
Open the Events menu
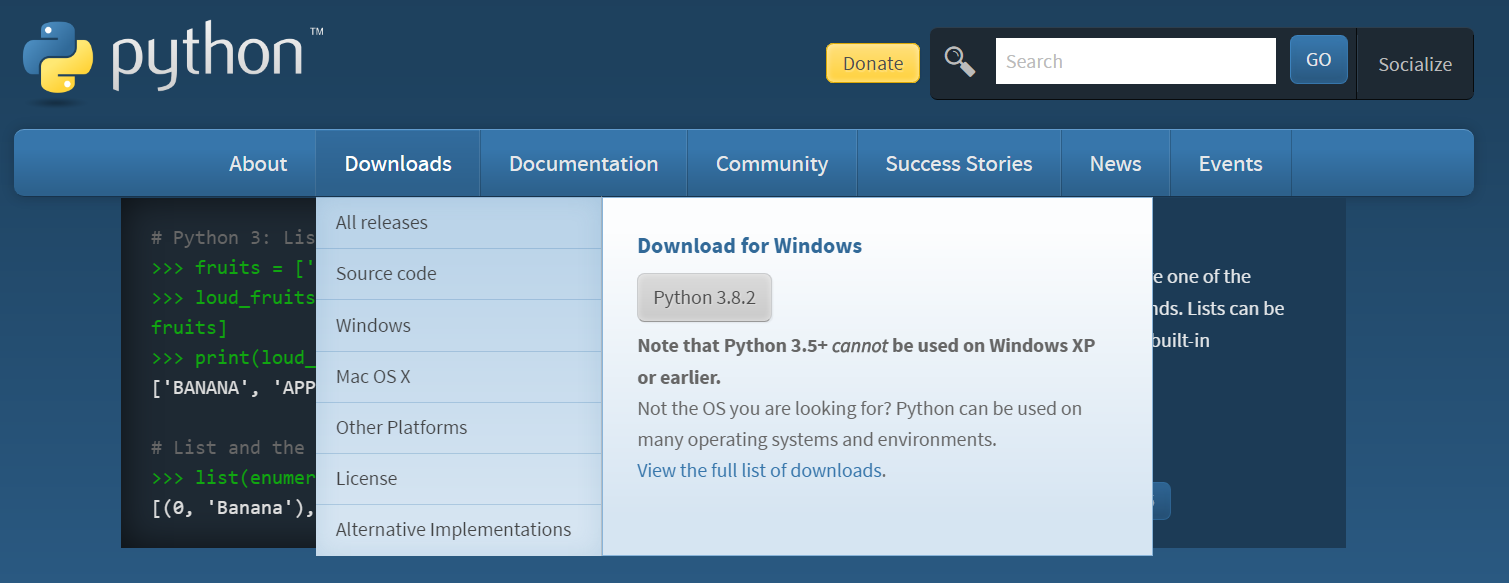(1230, 164)
